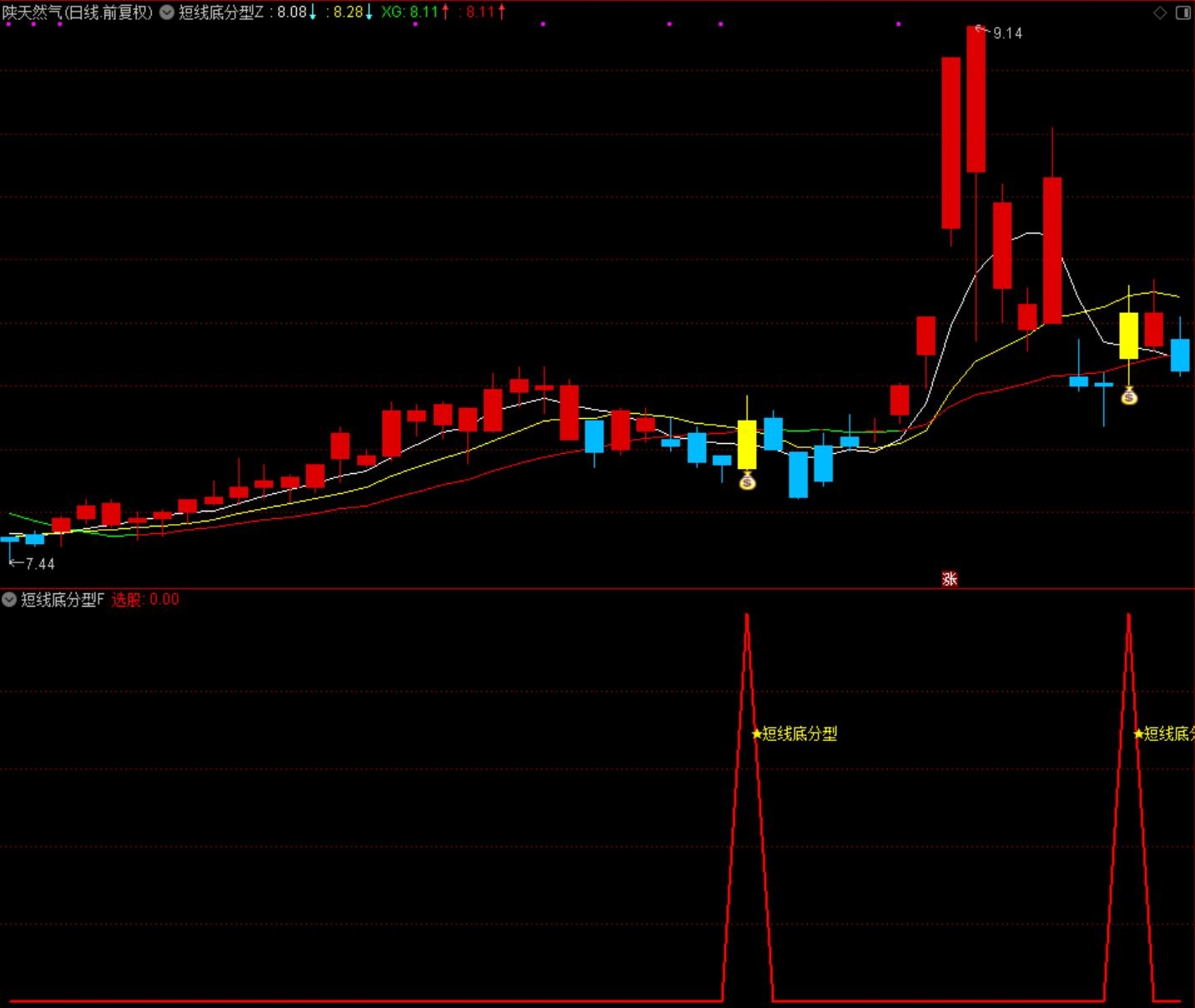The image size is (1195, 1008).
Task: Click the money bag signal under second yellow candle
Action: coord(1129,396)
